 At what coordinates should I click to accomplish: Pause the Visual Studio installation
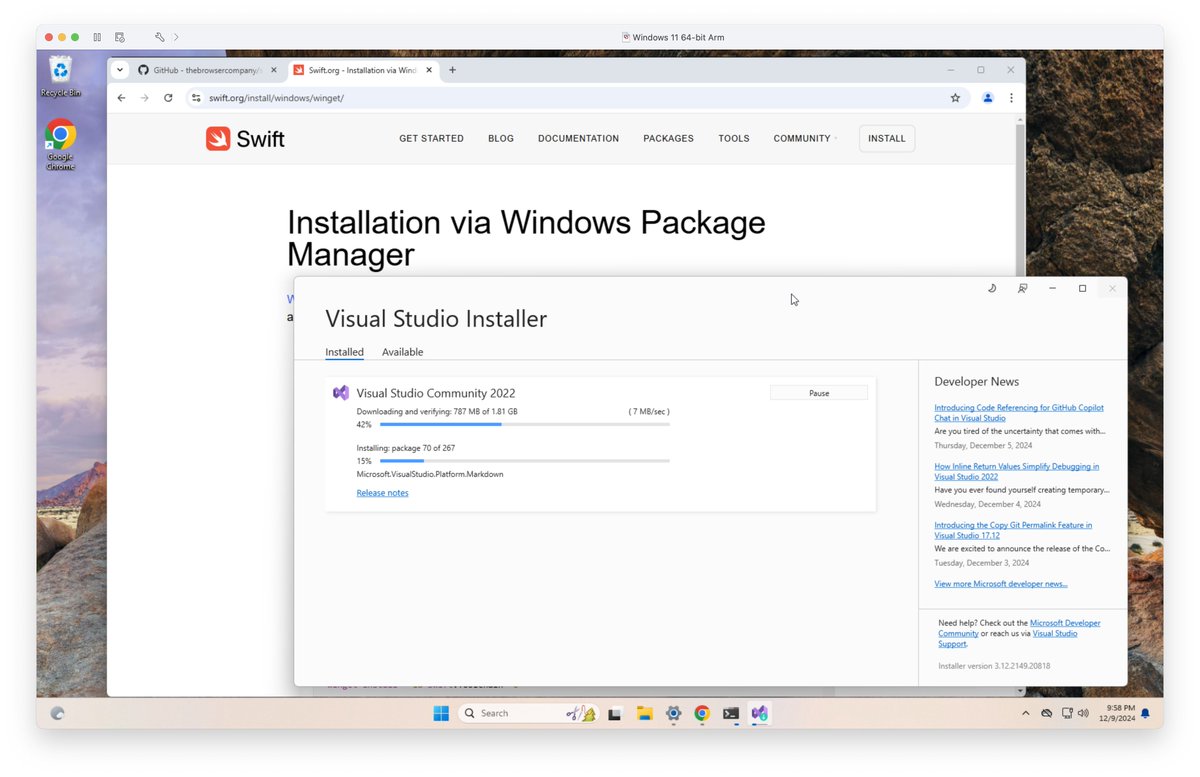tap(819, 393)
